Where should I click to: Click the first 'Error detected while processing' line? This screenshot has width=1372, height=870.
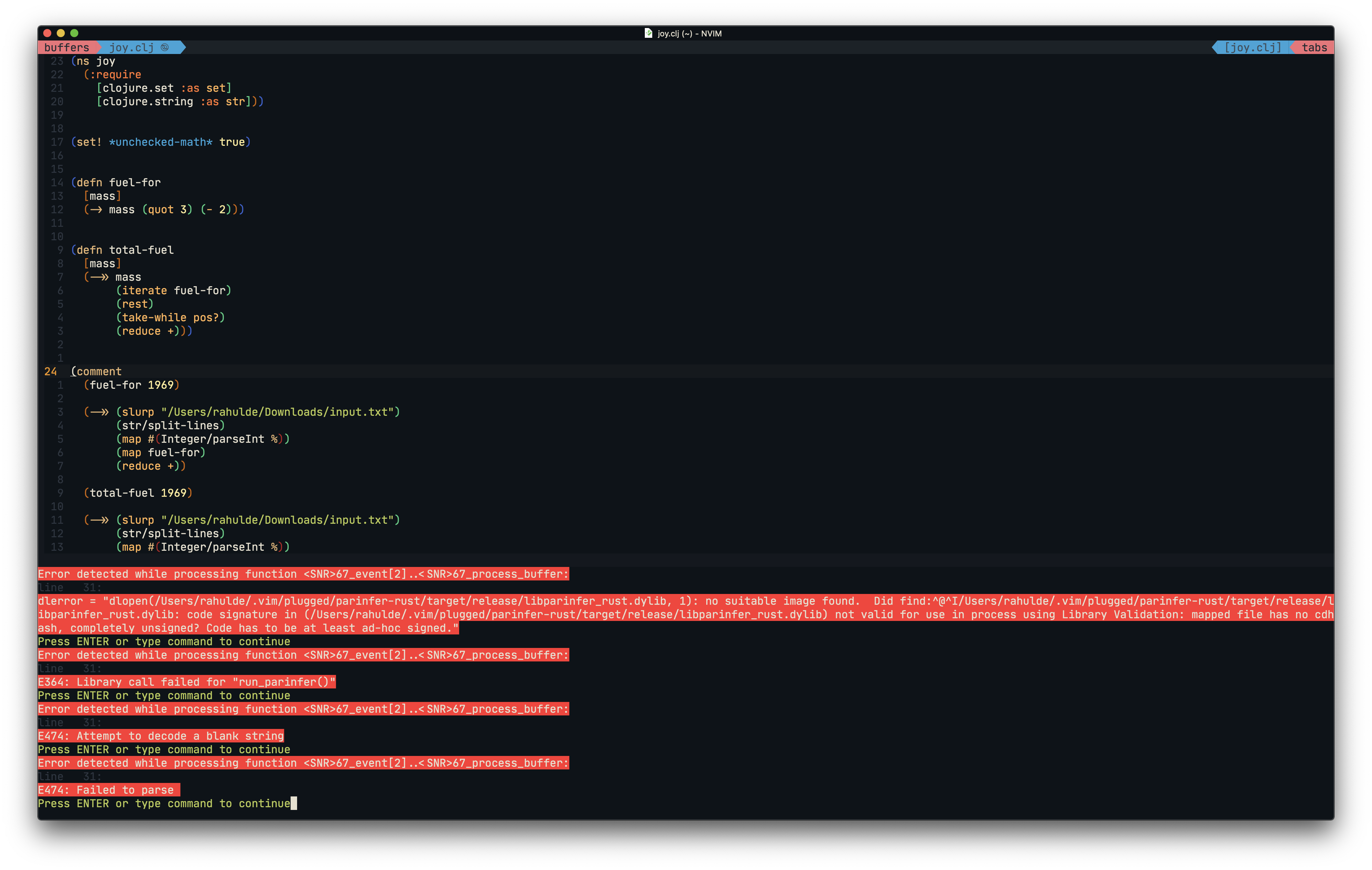(x=304, y=574)
